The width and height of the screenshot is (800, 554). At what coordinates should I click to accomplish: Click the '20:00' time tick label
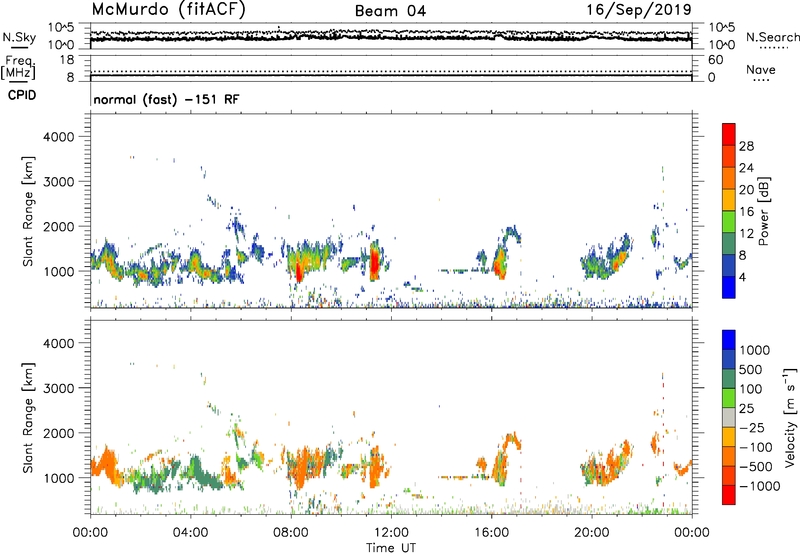[x=591, y=533]
